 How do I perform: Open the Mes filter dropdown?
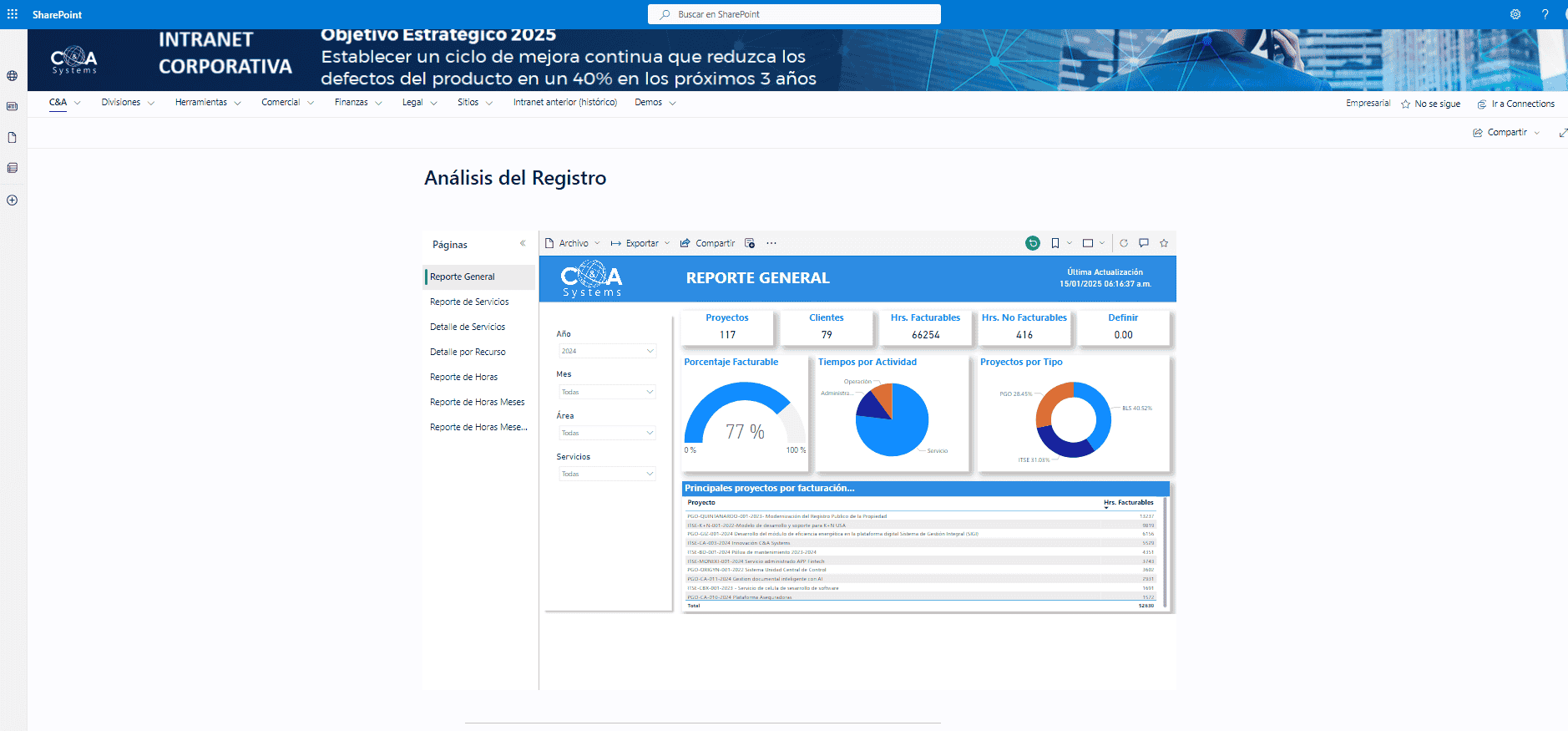pyautogui.click(x=607, y=392)
